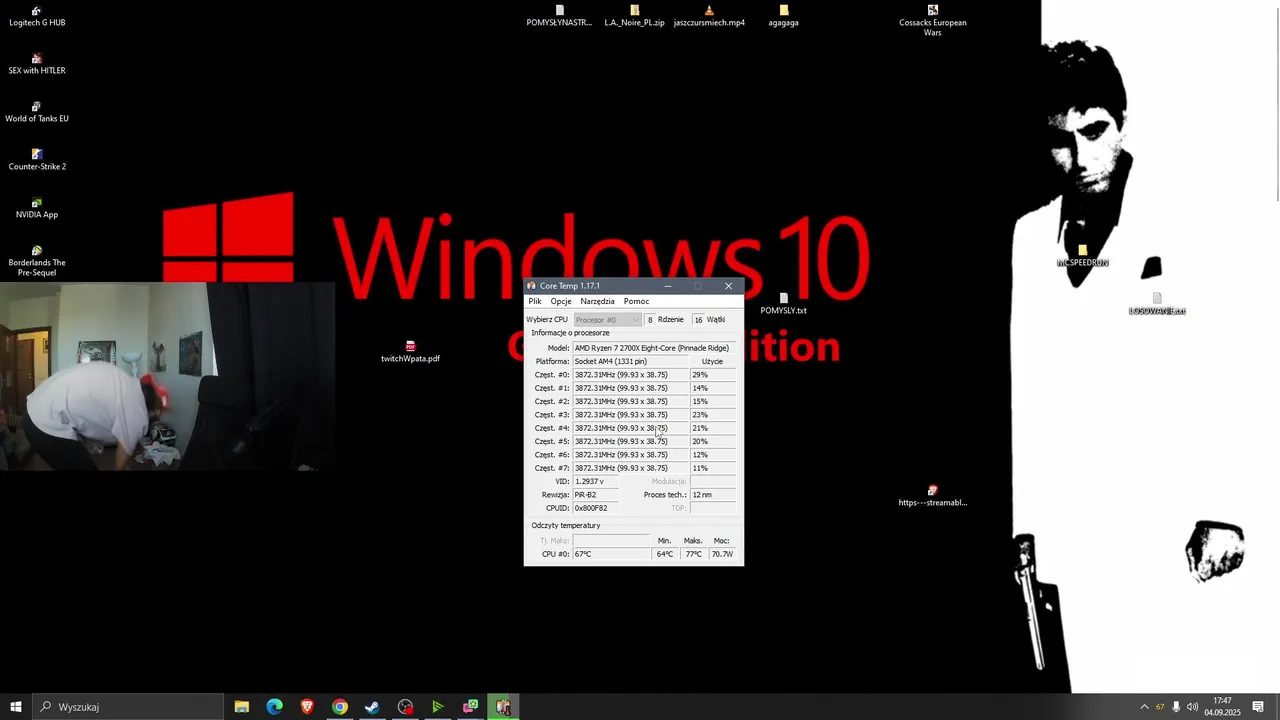1280x720 pixels.
Task: Open Microsoft Edge from the taskbar
Action: (274, 707)
